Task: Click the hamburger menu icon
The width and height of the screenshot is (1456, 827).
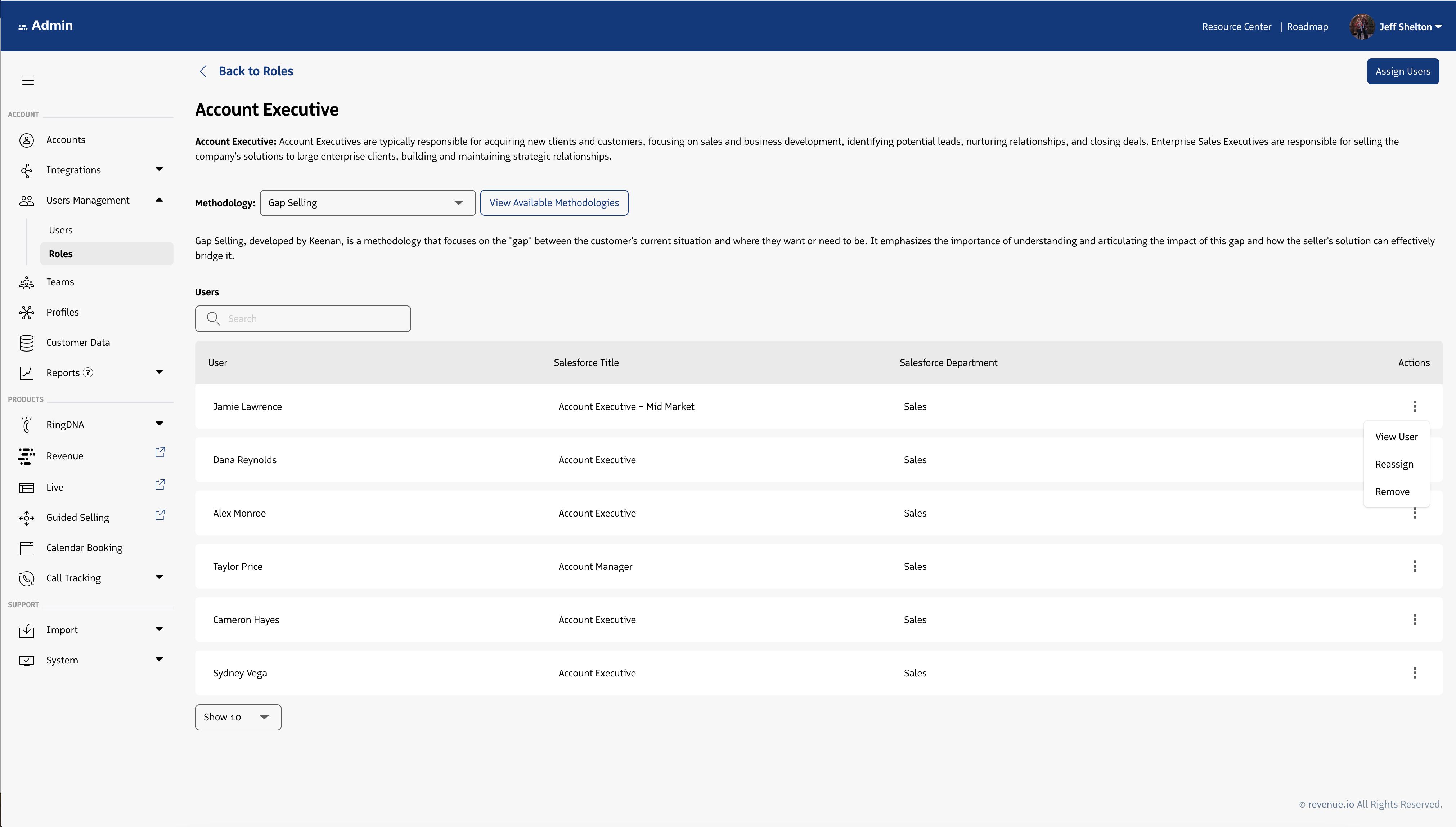Action: pyautogui.click(x=28, y=80)
